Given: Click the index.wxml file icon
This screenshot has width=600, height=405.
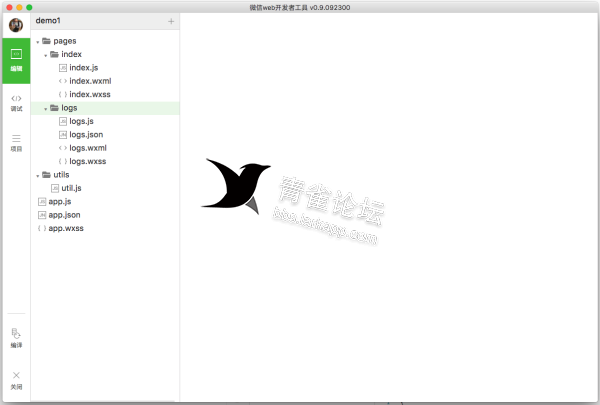Looking at the screenshot, I should pos(63,81).
